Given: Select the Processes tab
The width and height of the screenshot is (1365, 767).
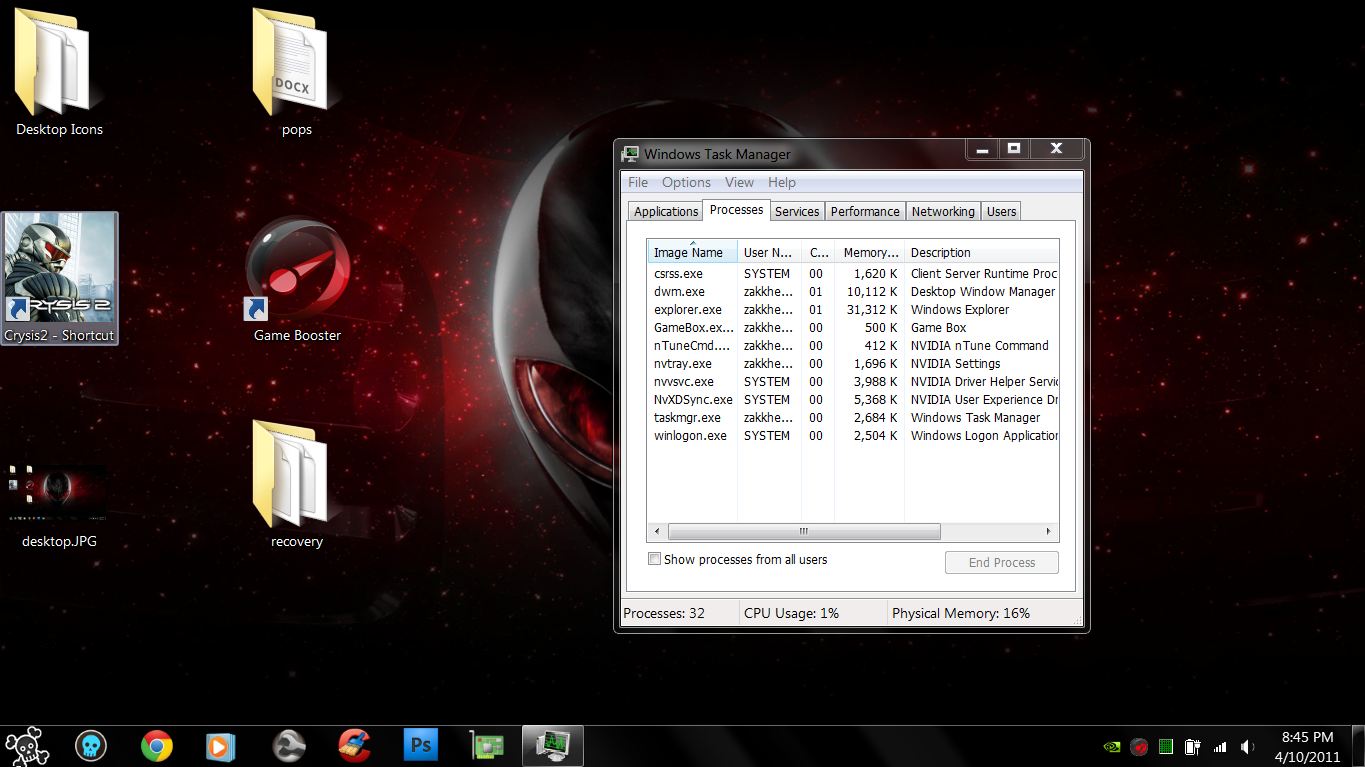Looking at the screenshot, I should 736,210.
